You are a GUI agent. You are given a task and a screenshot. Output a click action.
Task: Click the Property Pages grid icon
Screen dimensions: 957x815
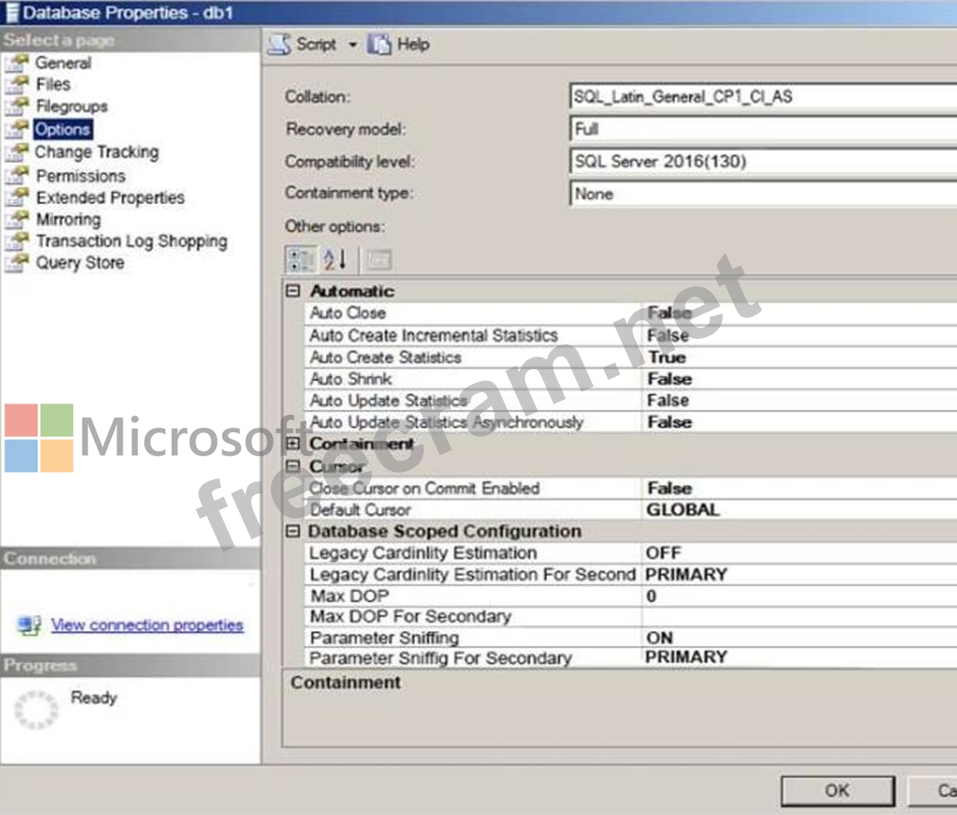(x=378, y=261)
